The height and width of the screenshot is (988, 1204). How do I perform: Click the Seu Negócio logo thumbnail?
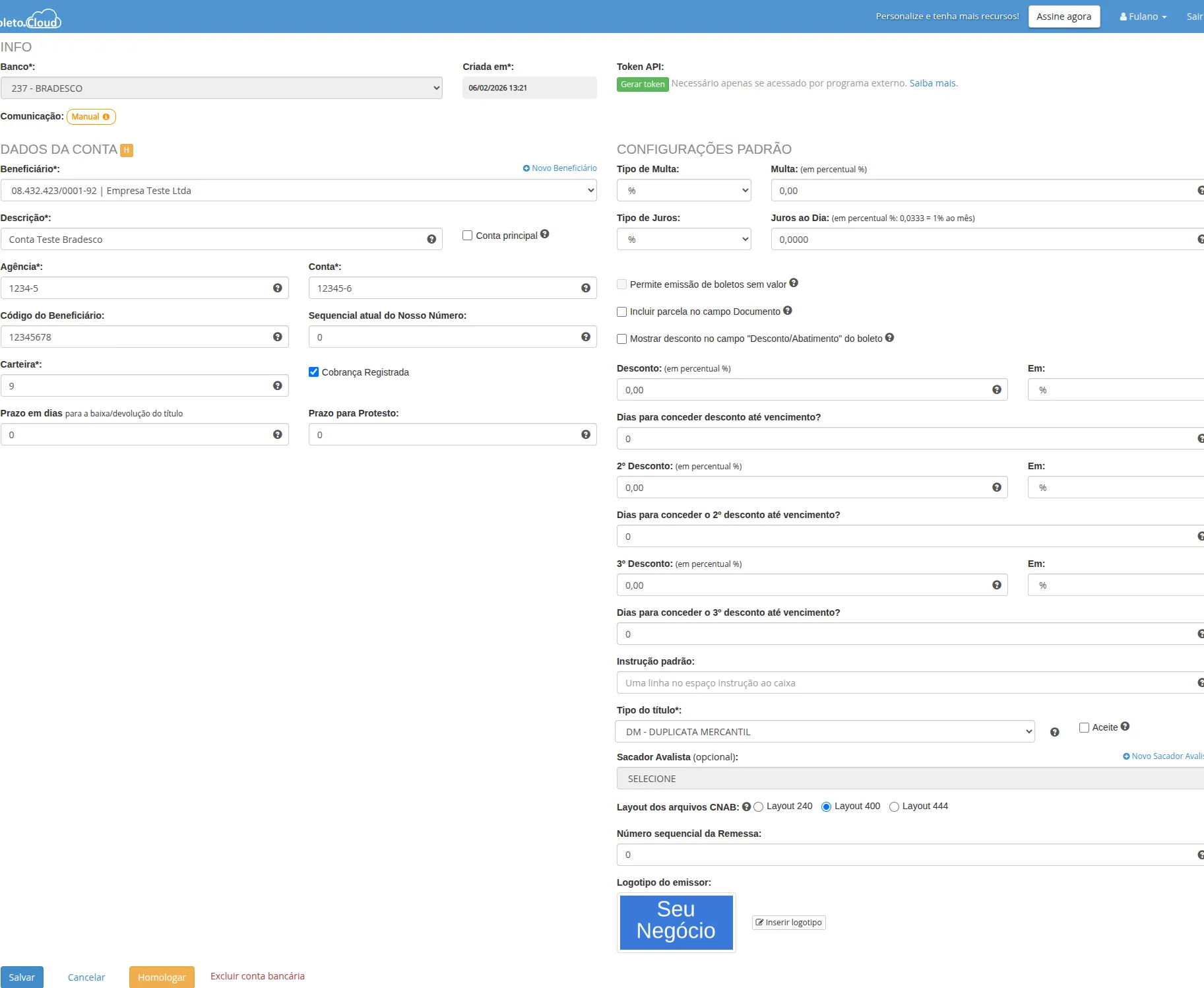(676, 922)
